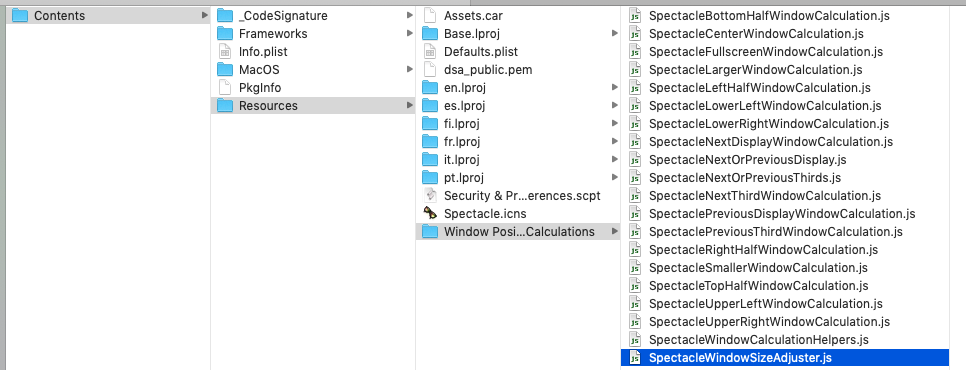Viewport: 966px width, 370px height.
Task: Select the Frameworks folder icon
Action: (225, 34)
